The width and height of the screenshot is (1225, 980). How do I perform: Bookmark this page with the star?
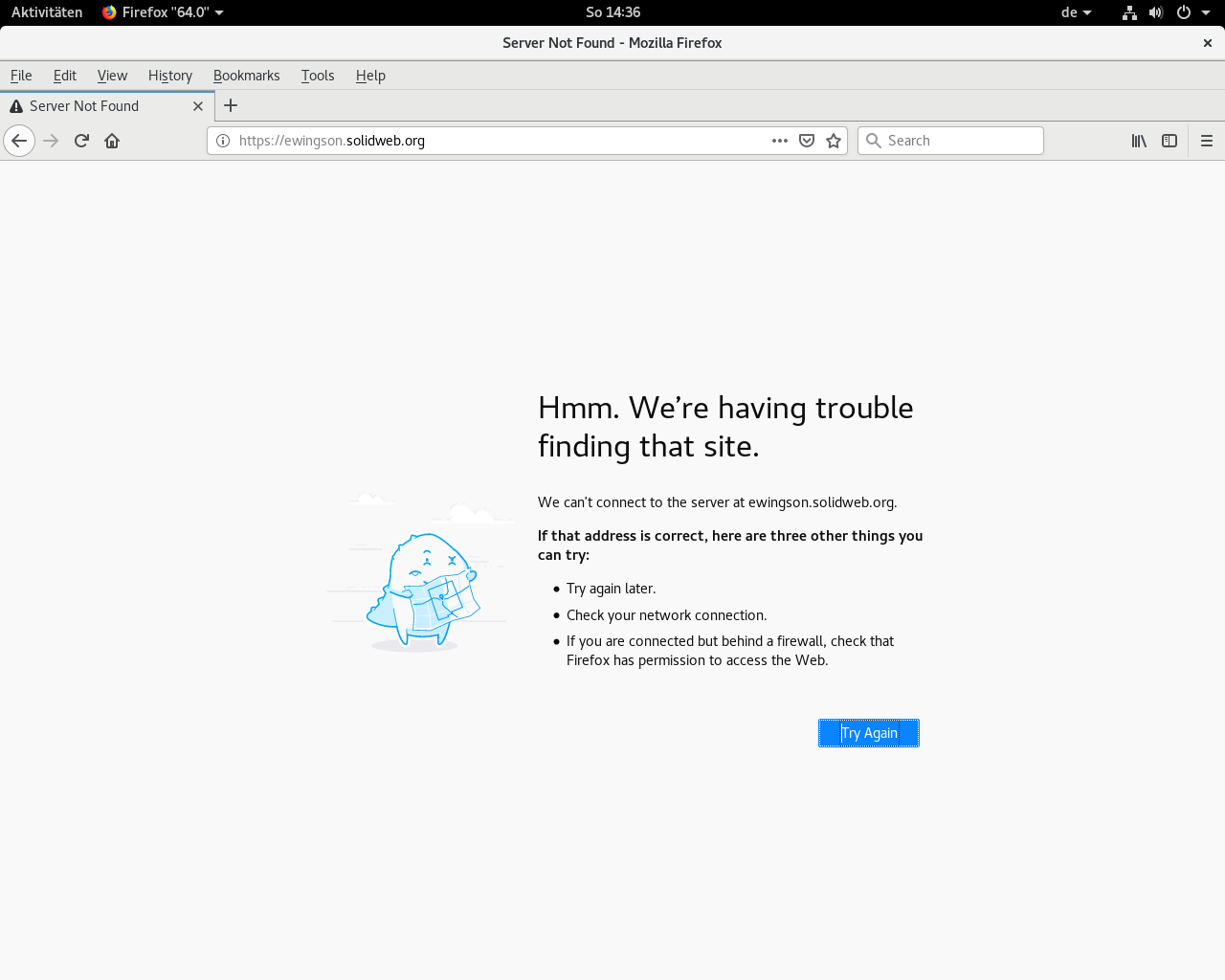point(834,141)
